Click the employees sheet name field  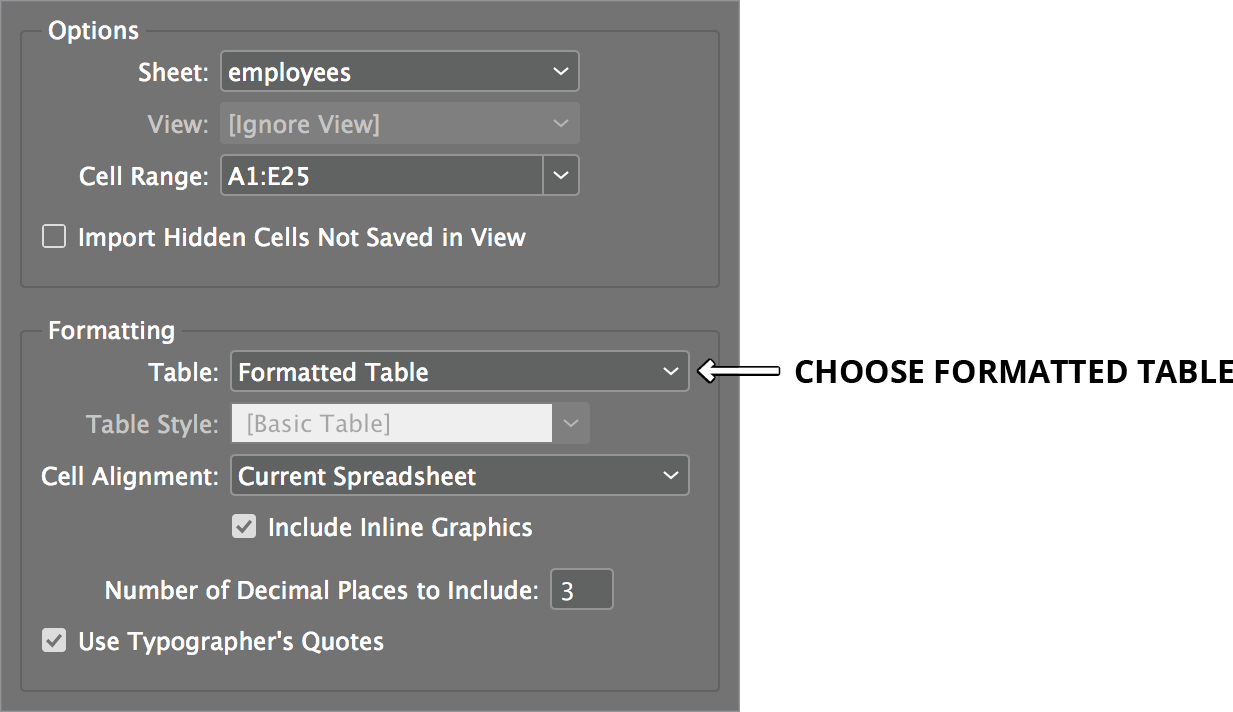tap(290, 71)
